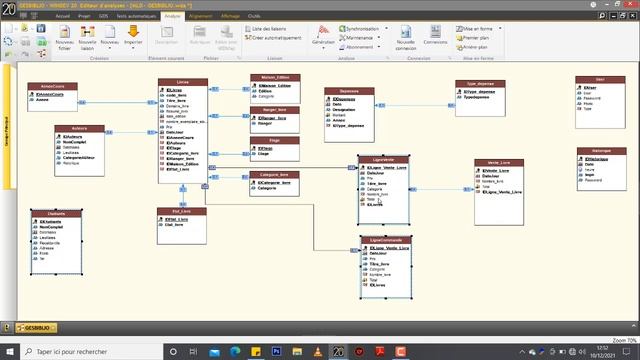Viewport: 640px width, 360px height.
Task: Click the Windows search box
Action: tap(91, 351)
